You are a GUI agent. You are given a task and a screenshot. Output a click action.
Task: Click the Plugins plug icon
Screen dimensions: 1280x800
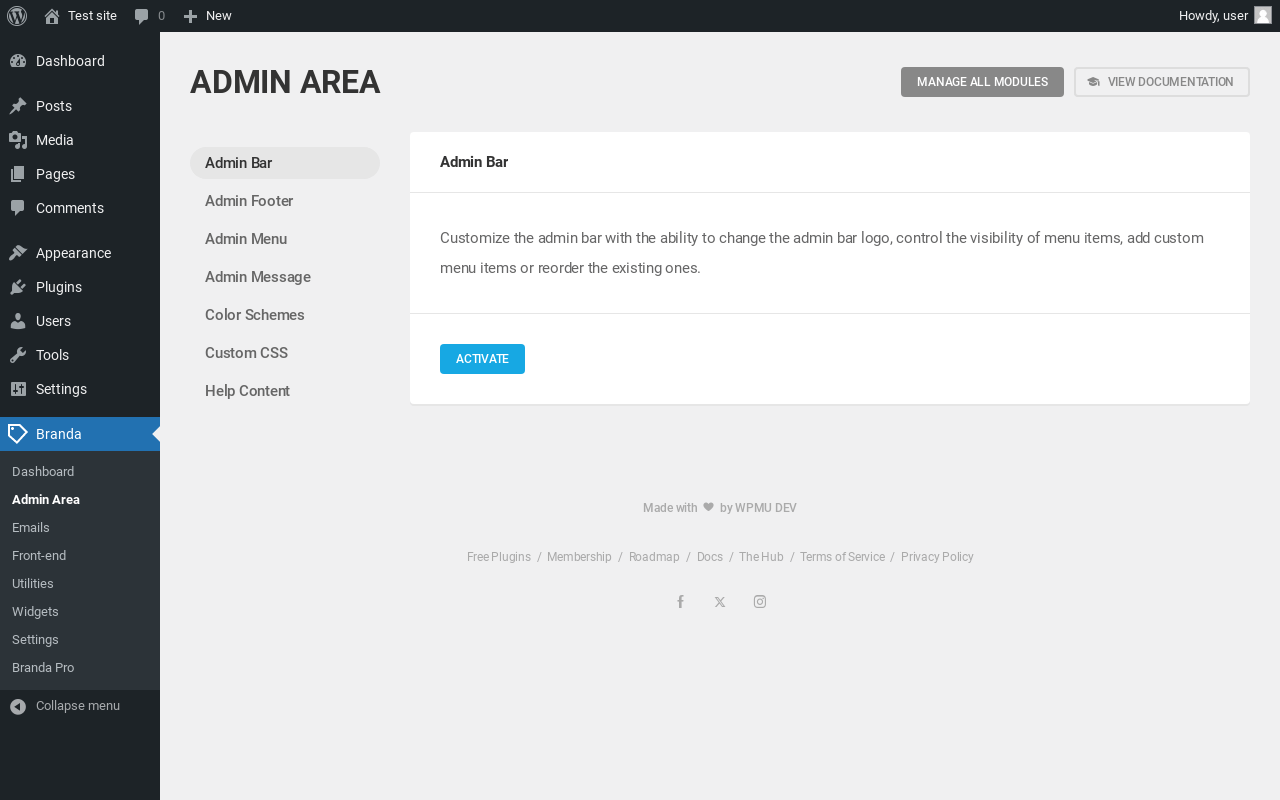pos(18,287)
